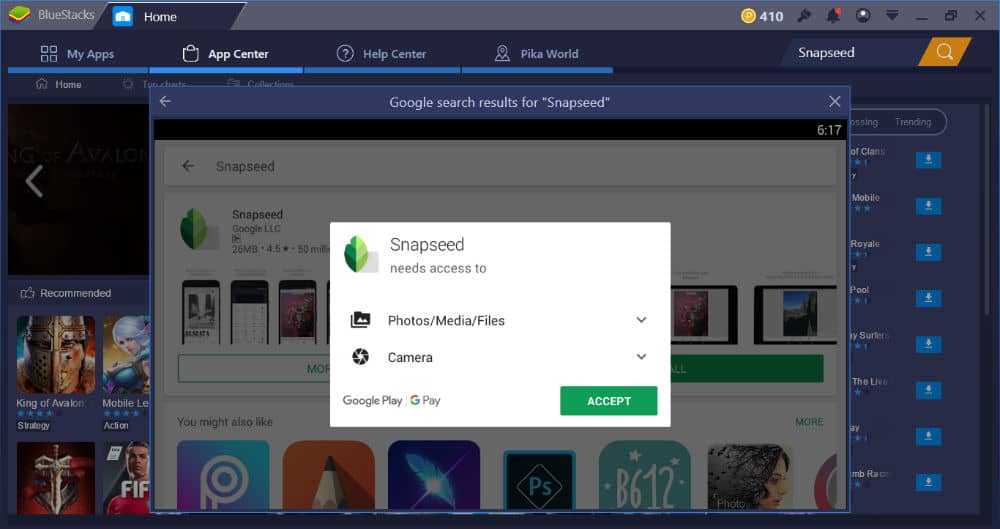Click the back arrow in the search results header
The width and height of the screenshot is (1000, 529).
165,101
